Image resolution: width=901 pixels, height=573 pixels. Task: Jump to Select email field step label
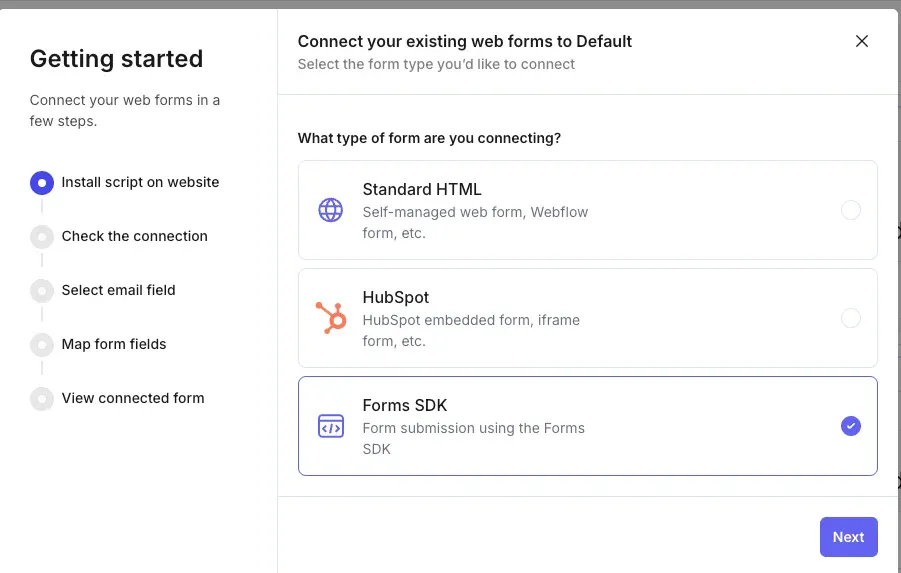point(118,290)
